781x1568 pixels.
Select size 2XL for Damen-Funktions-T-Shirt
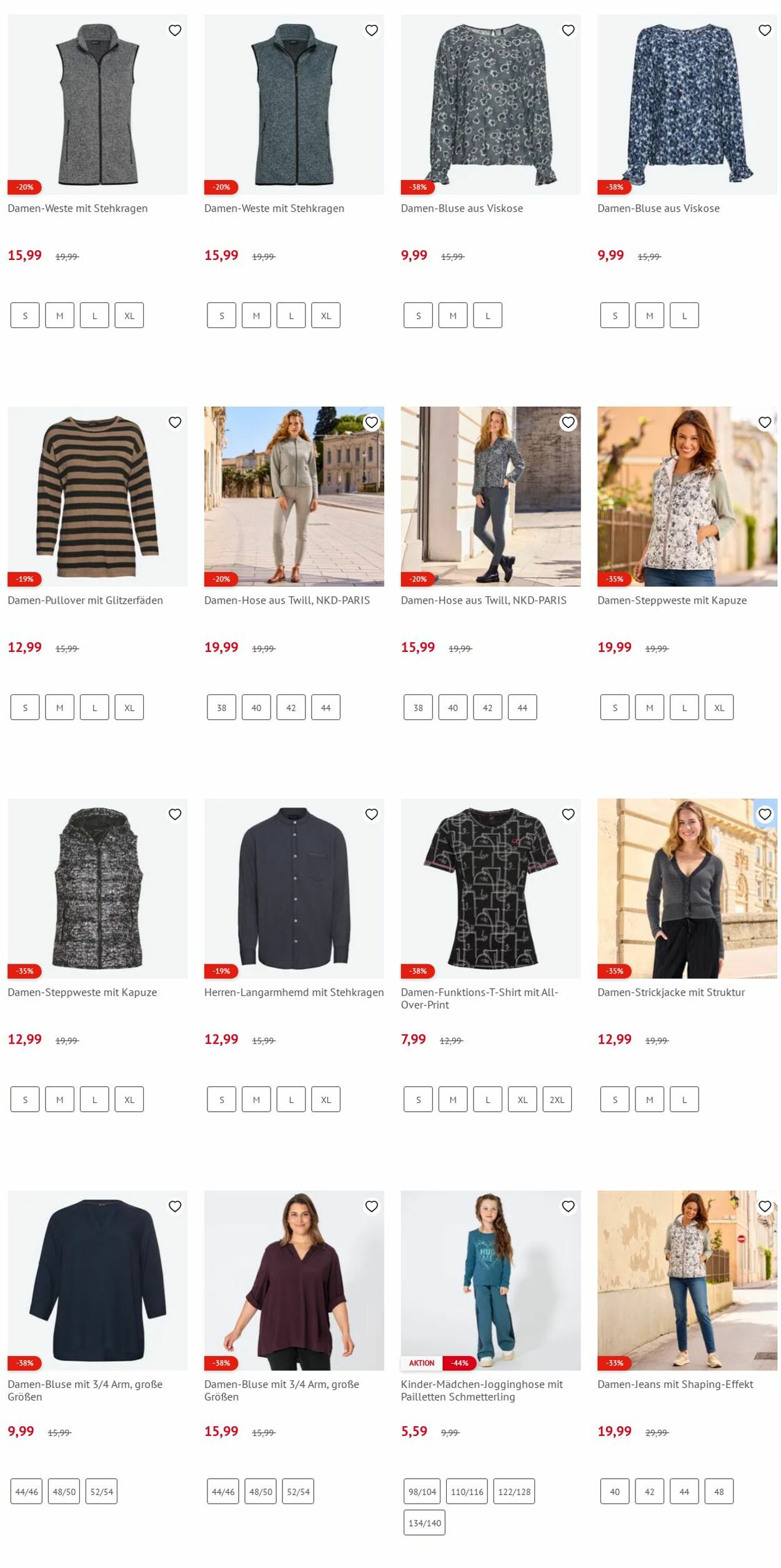click(557, 1099)
